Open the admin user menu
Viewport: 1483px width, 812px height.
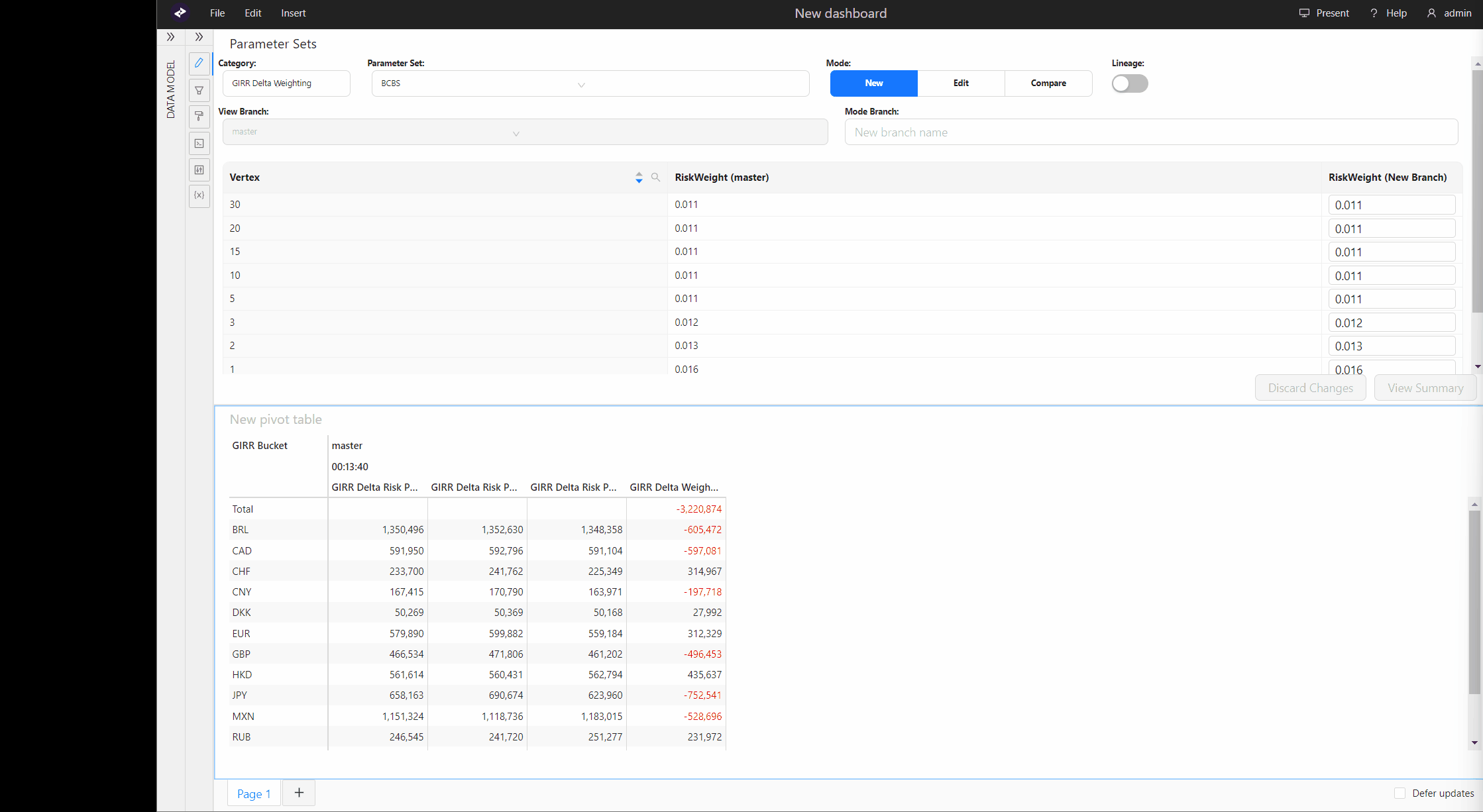1449,13
